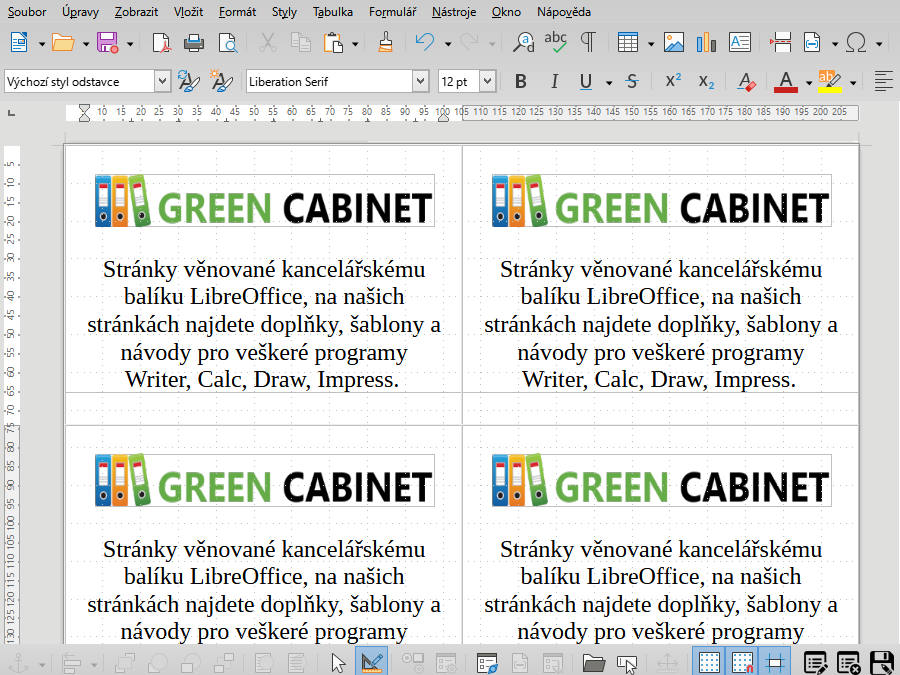Toggle formatting marks pilcrow
The height and width of the screenshot is (675, 900).
tap(588, 42)
